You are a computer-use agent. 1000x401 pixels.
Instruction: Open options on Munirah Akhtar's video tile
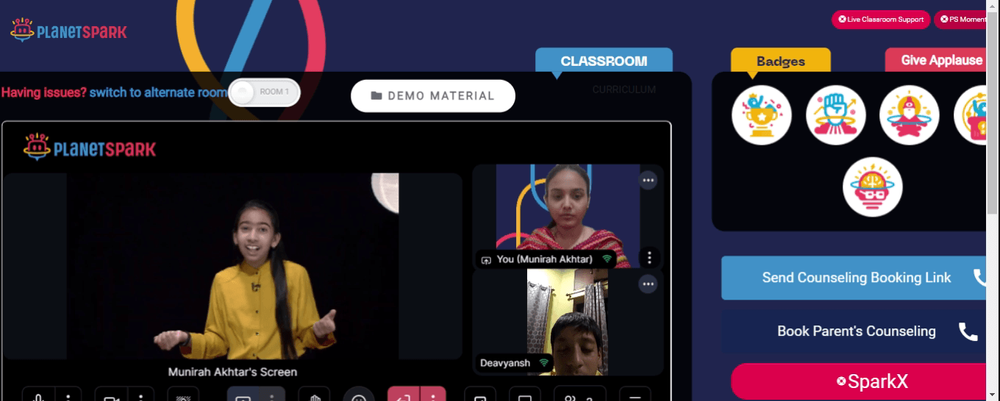pos(648,180)
